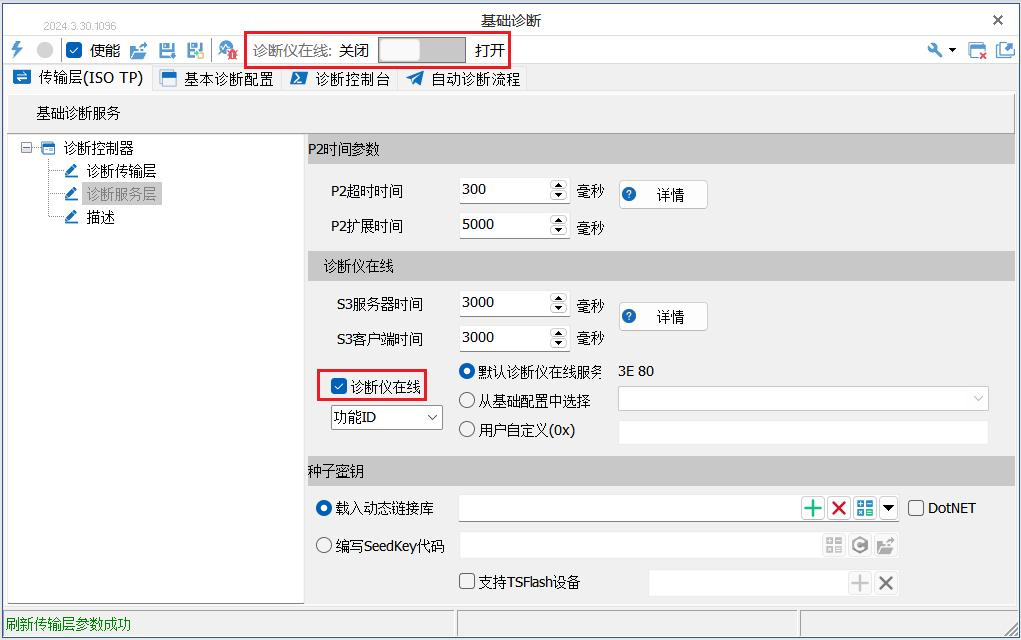Image resolution: width=1021 pixels, height=640 pixels.
Task: Select the 诊断控制器 tree item
Action: (x=98, y=148)
